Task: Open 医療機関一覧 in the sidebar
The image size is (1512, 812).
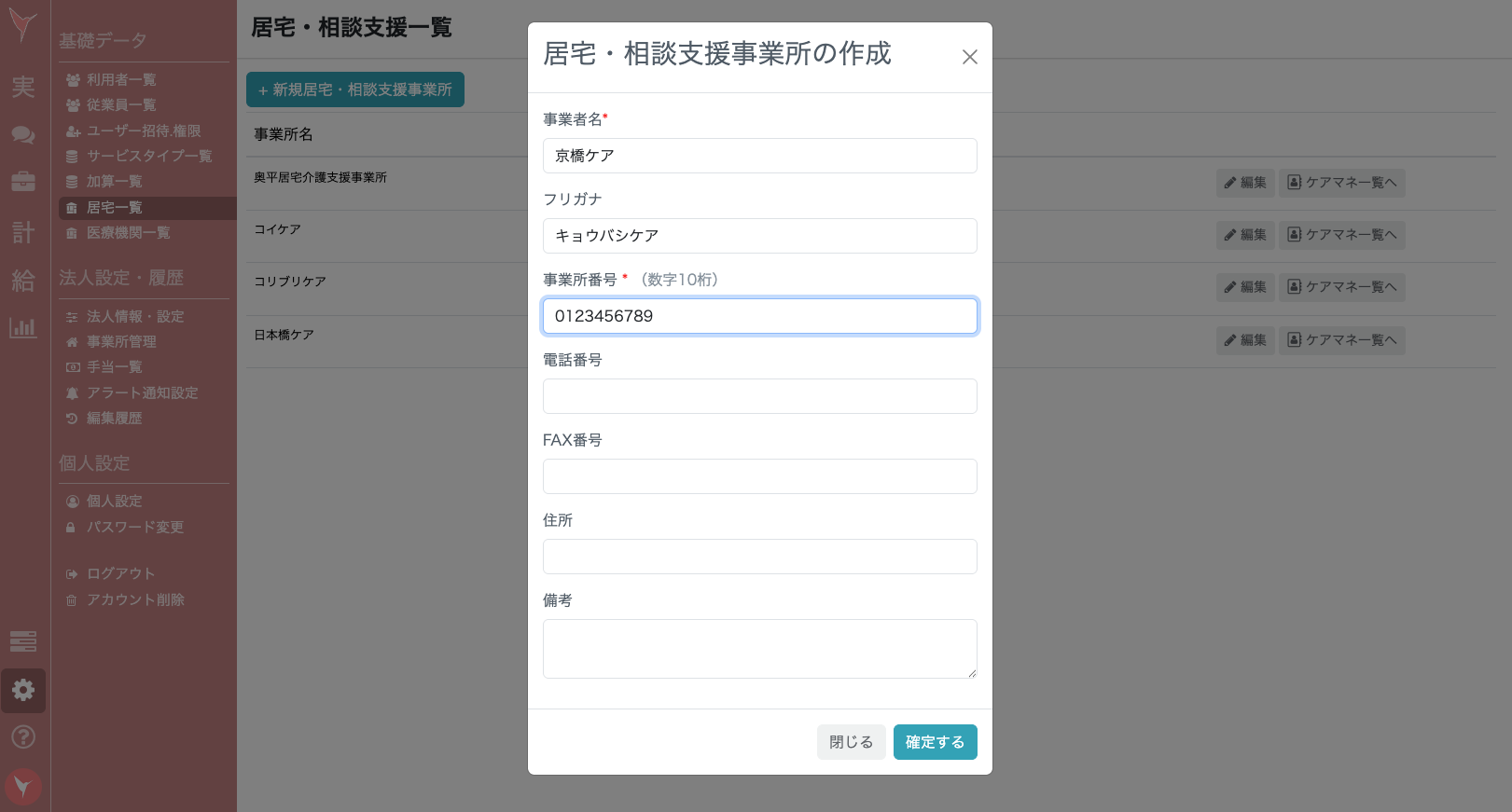Action: [x=129, y=233]
